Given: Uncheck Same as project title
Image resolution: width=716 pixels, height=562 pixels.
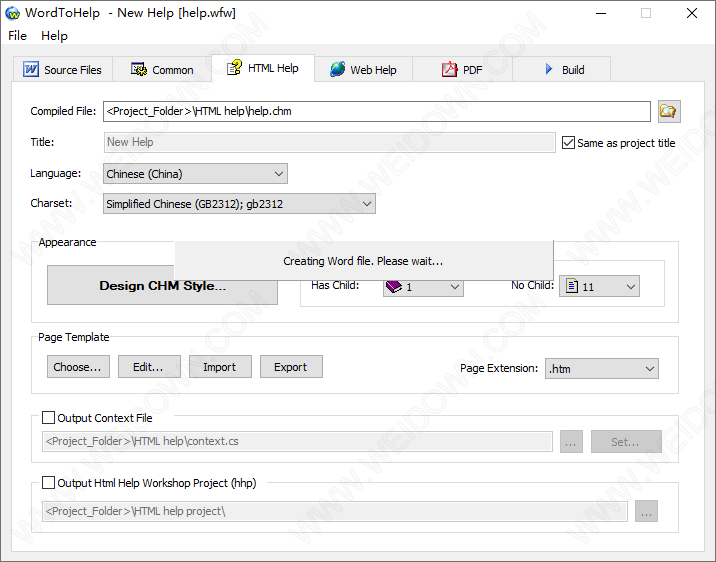Looking at the screenshot, I should (568, 142).
